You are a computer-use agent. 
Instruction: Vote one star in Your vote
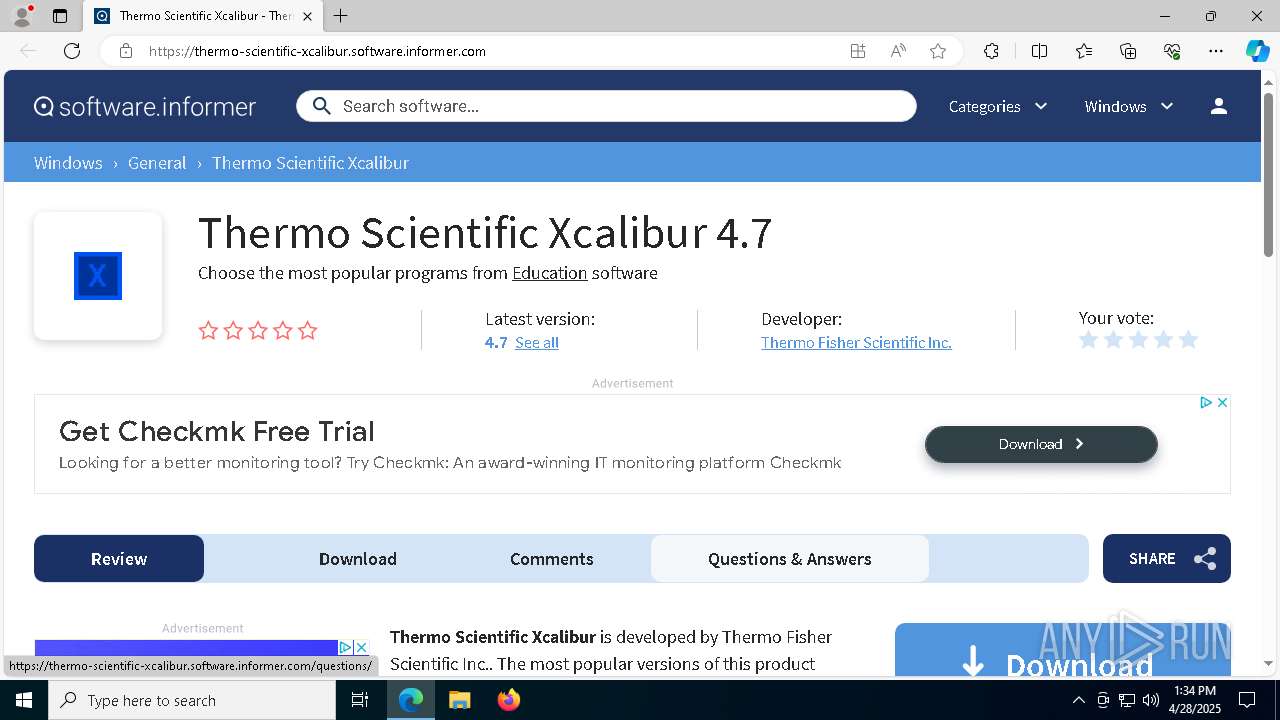point(1089,340)
